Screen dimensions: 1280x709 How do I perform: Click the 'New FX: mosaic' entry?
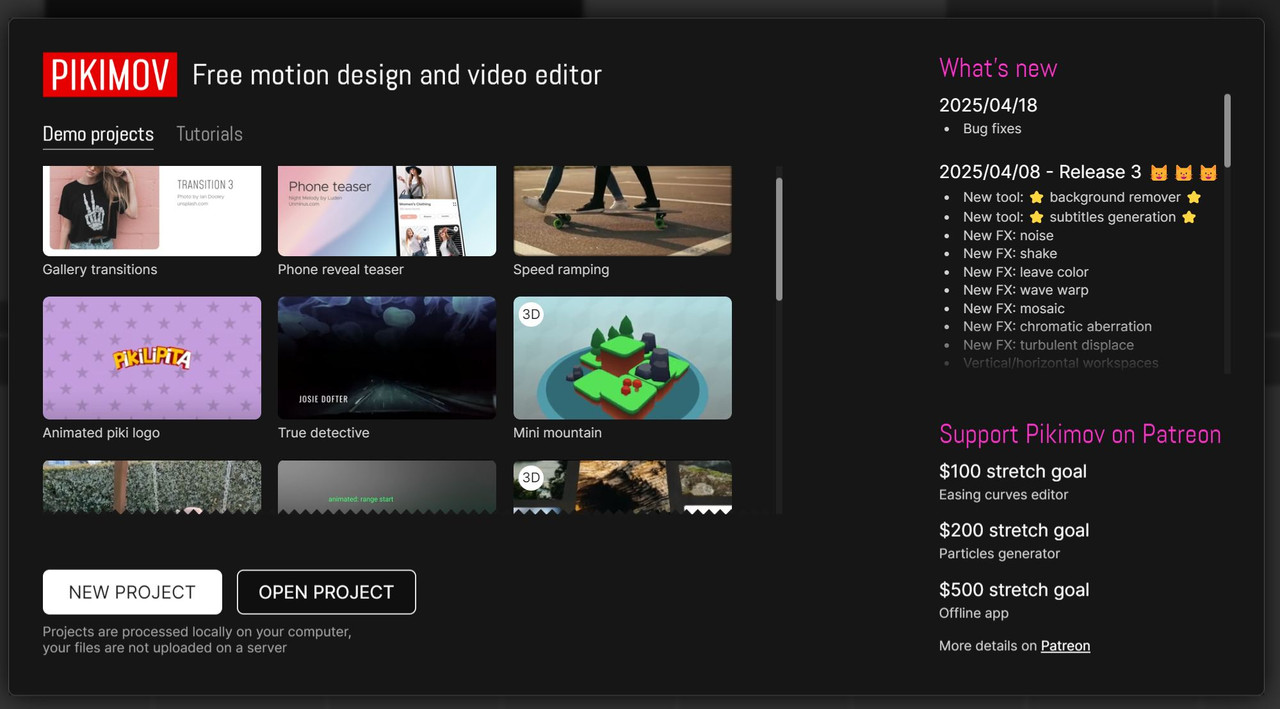pyautogui.click(x=1014, y=308)
